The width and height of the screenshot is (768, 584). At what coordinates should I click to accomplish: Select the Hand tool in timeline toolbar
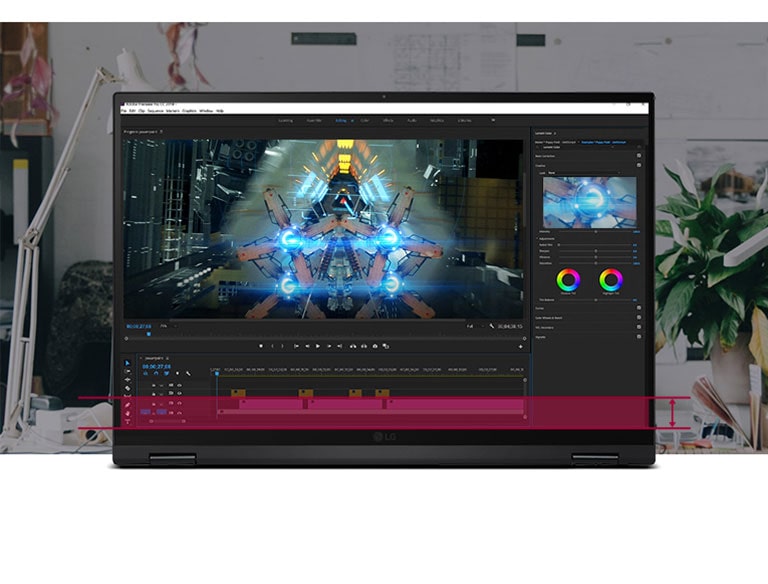click(128, 413)
